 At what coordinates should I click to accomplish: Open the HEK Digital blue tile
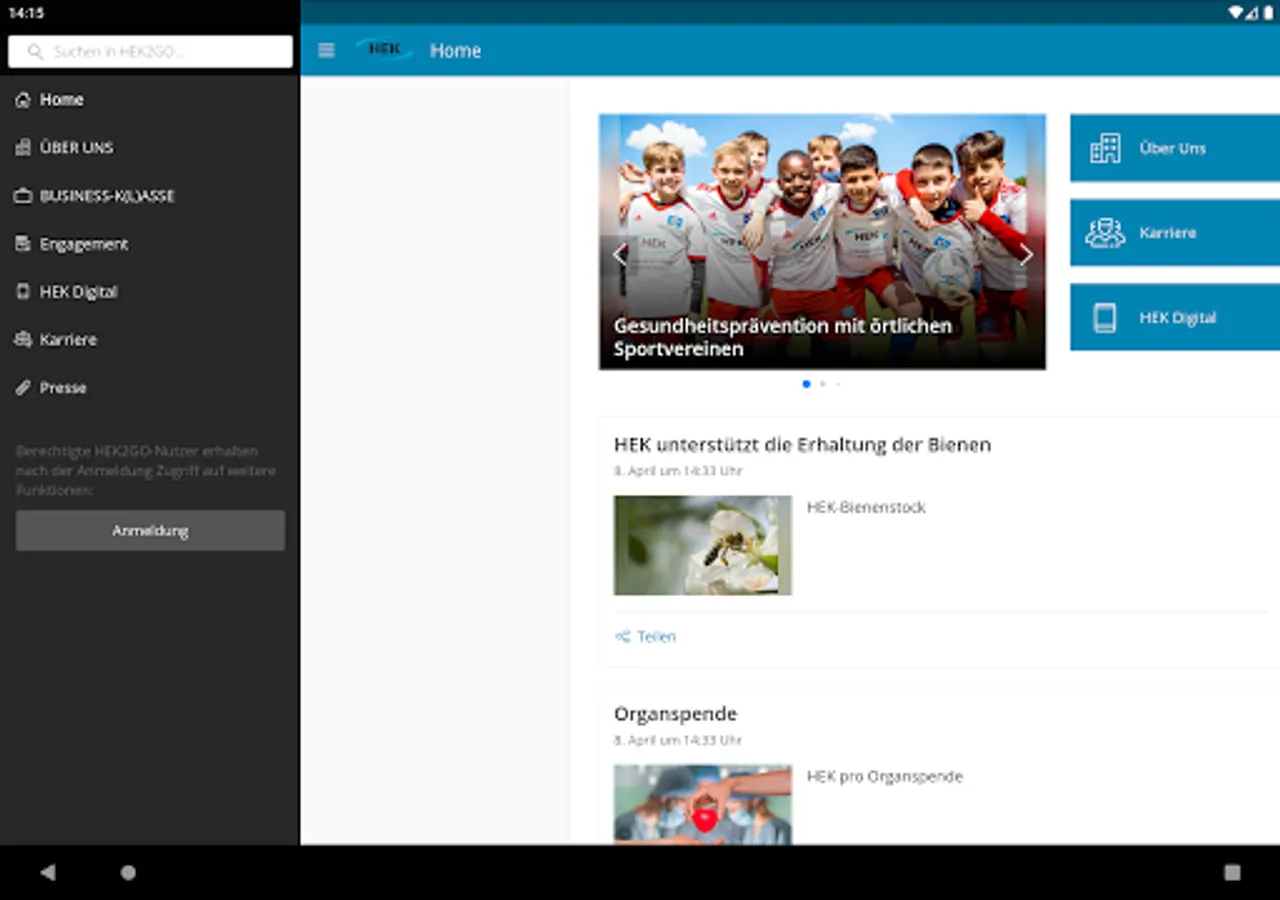tap(1175, 318)
